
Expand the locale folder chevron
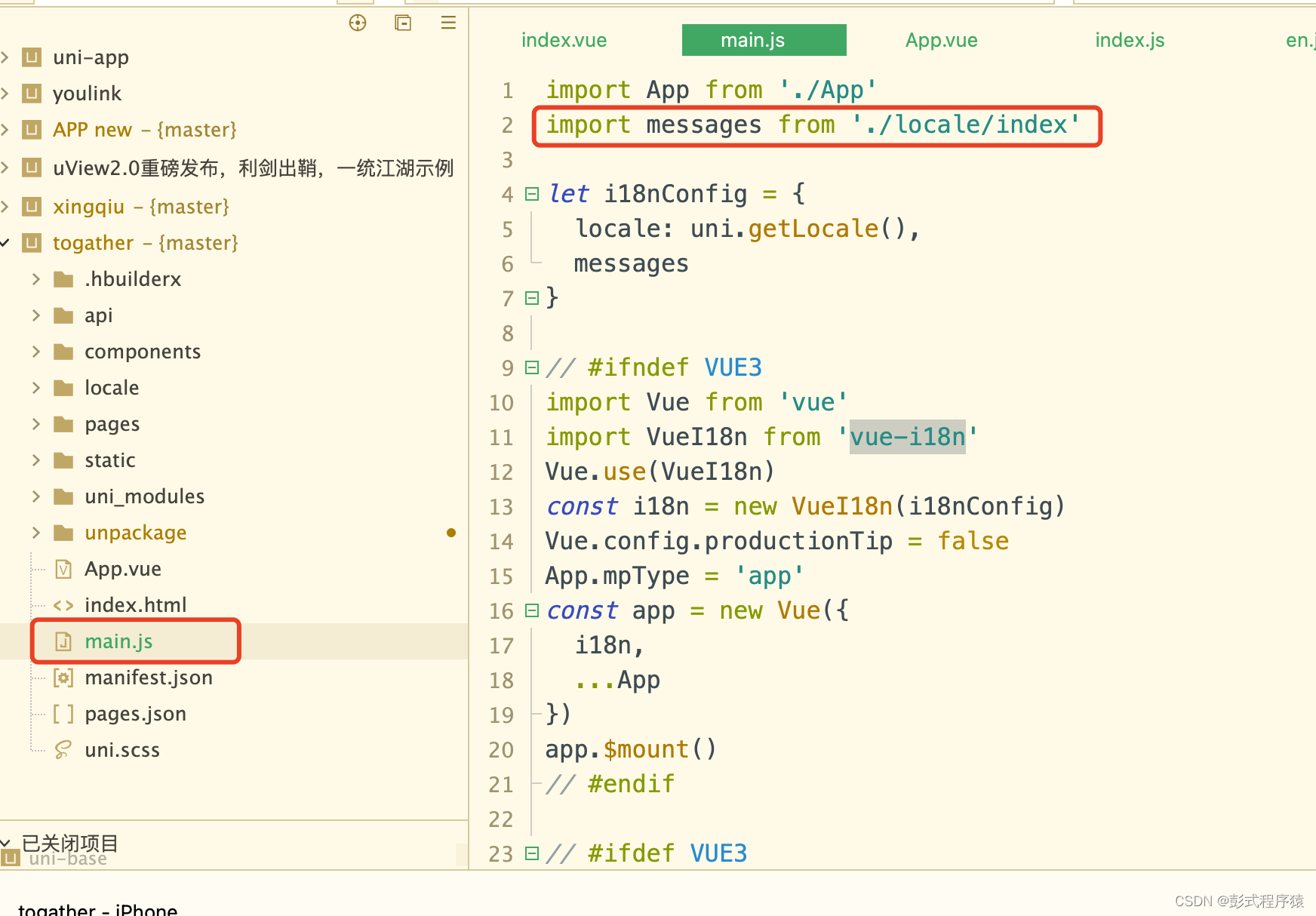click(x=36, y=388)
